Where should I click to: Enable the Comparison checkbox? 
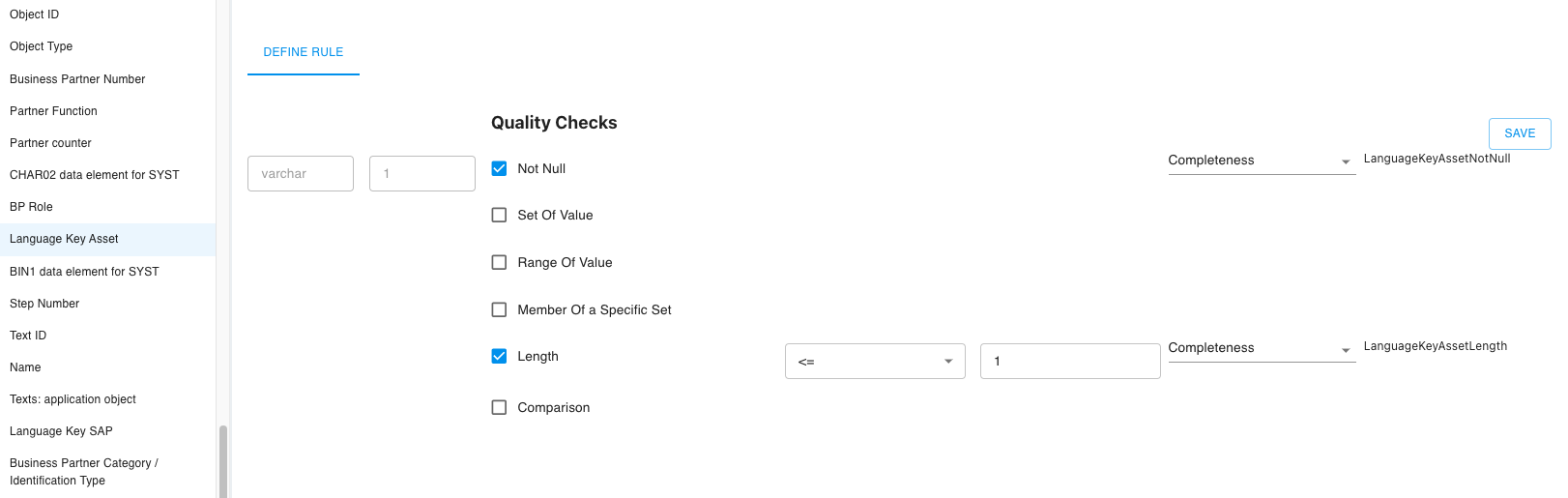[x=499, y=407]
